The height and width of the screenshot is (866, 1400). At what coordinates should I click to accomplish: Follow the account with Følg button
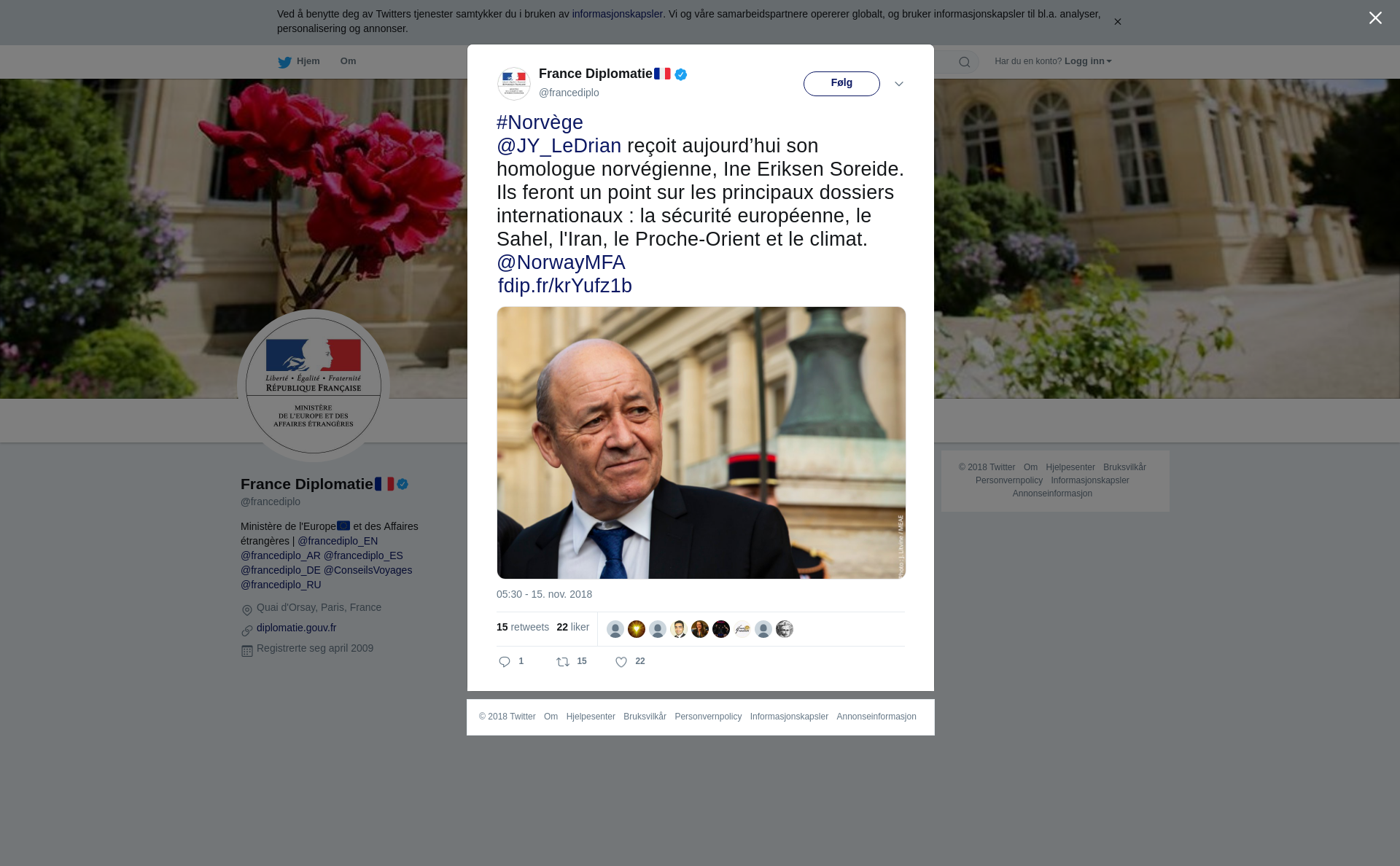point(841,84)
